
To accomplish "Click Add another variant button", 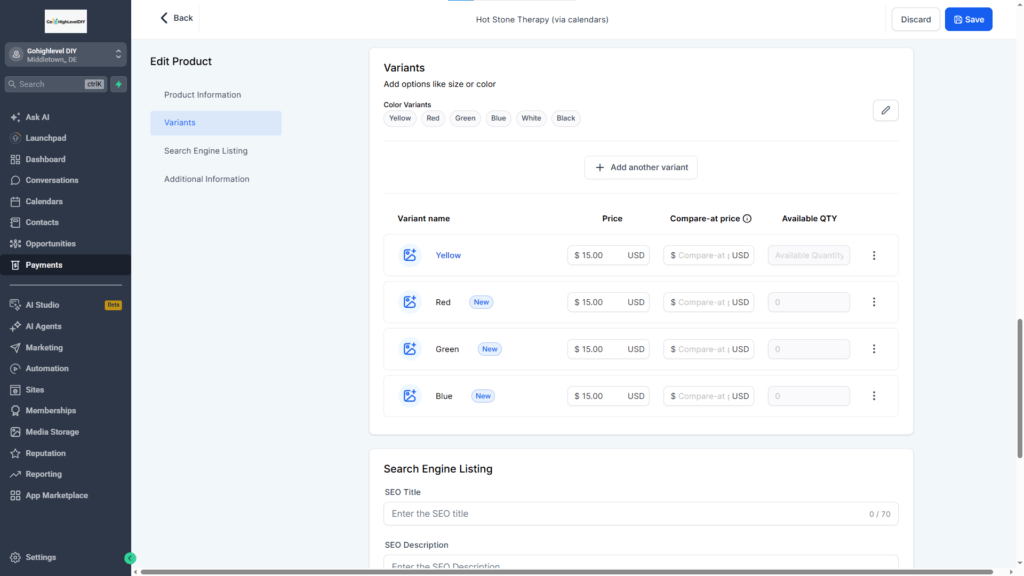I will [x=641, y=168].
